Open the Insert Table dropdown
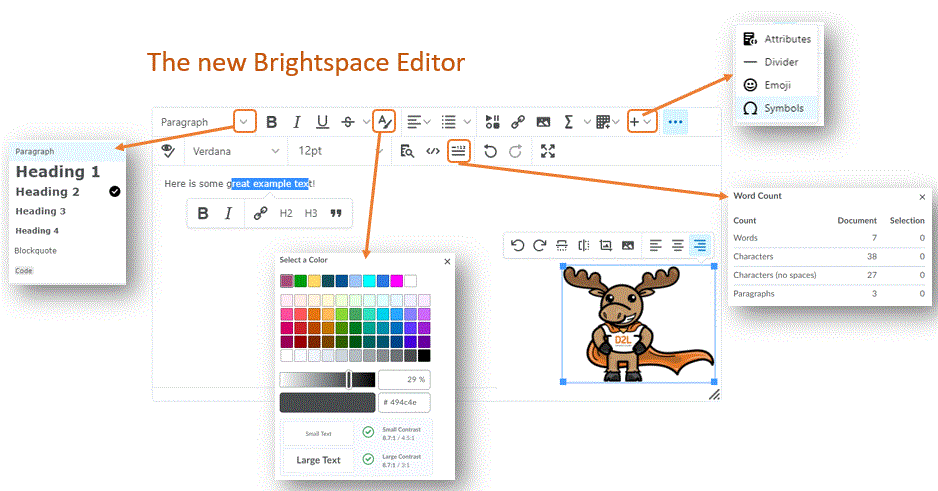This screenshot has height=491, width=938. click(608, 122)
